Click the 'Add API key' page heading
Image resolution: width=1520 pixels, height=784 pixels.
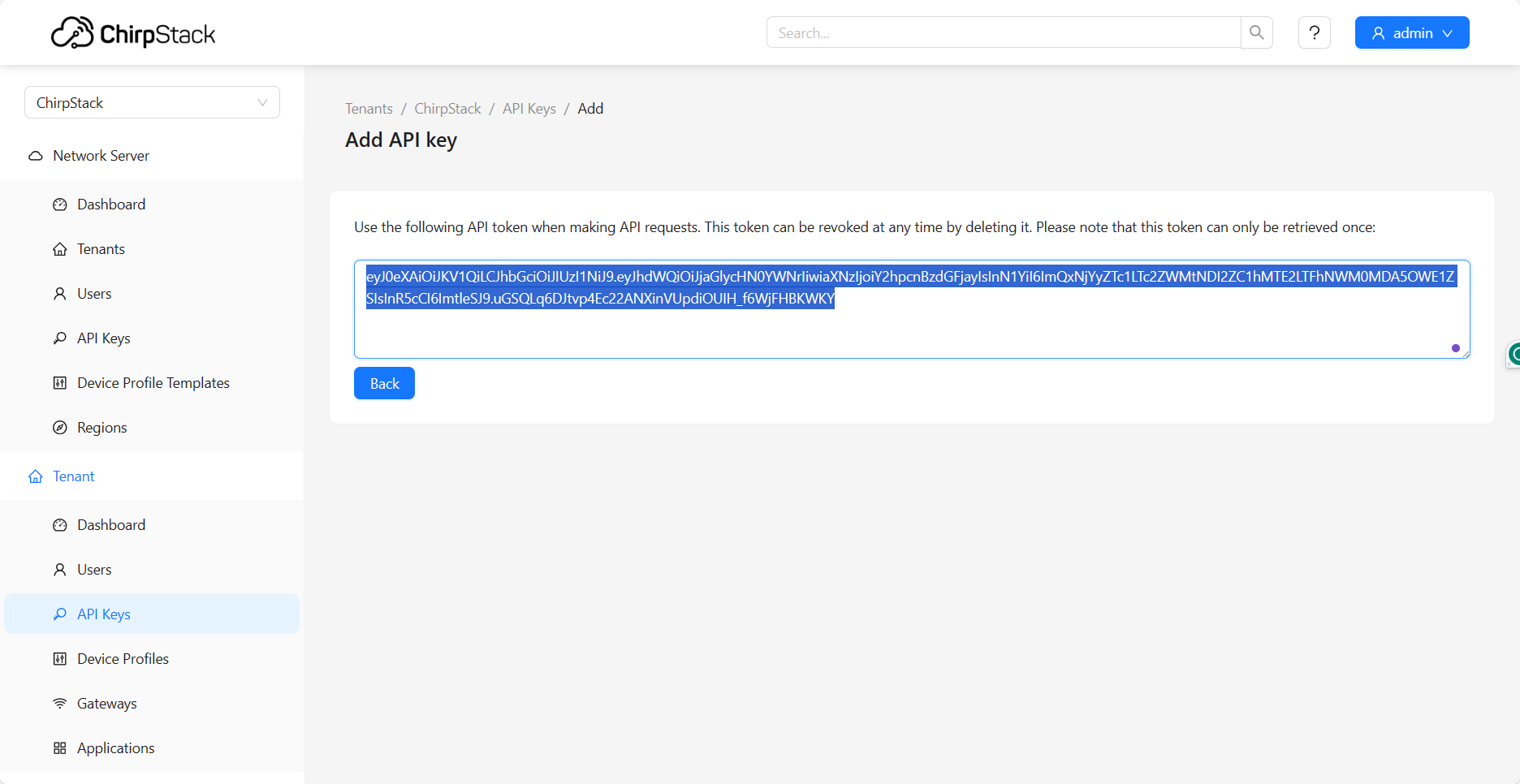point(401,140)
